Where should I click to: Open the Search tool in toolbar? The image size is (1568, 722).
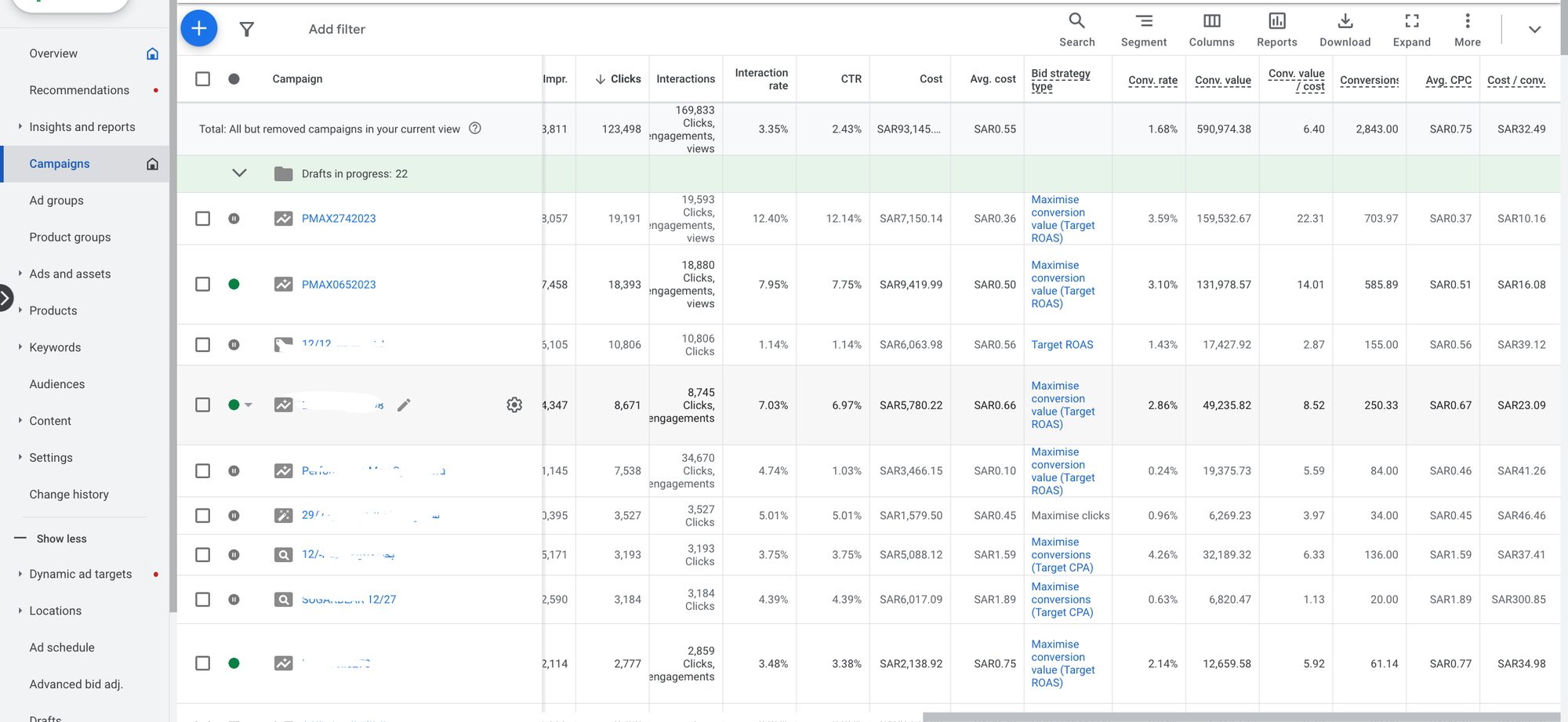coord(1076,30)
